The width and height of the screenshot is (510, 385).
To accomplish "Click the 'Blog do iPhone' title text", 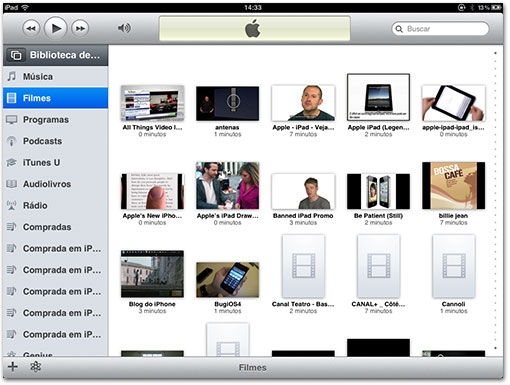I will pos(152,304).
